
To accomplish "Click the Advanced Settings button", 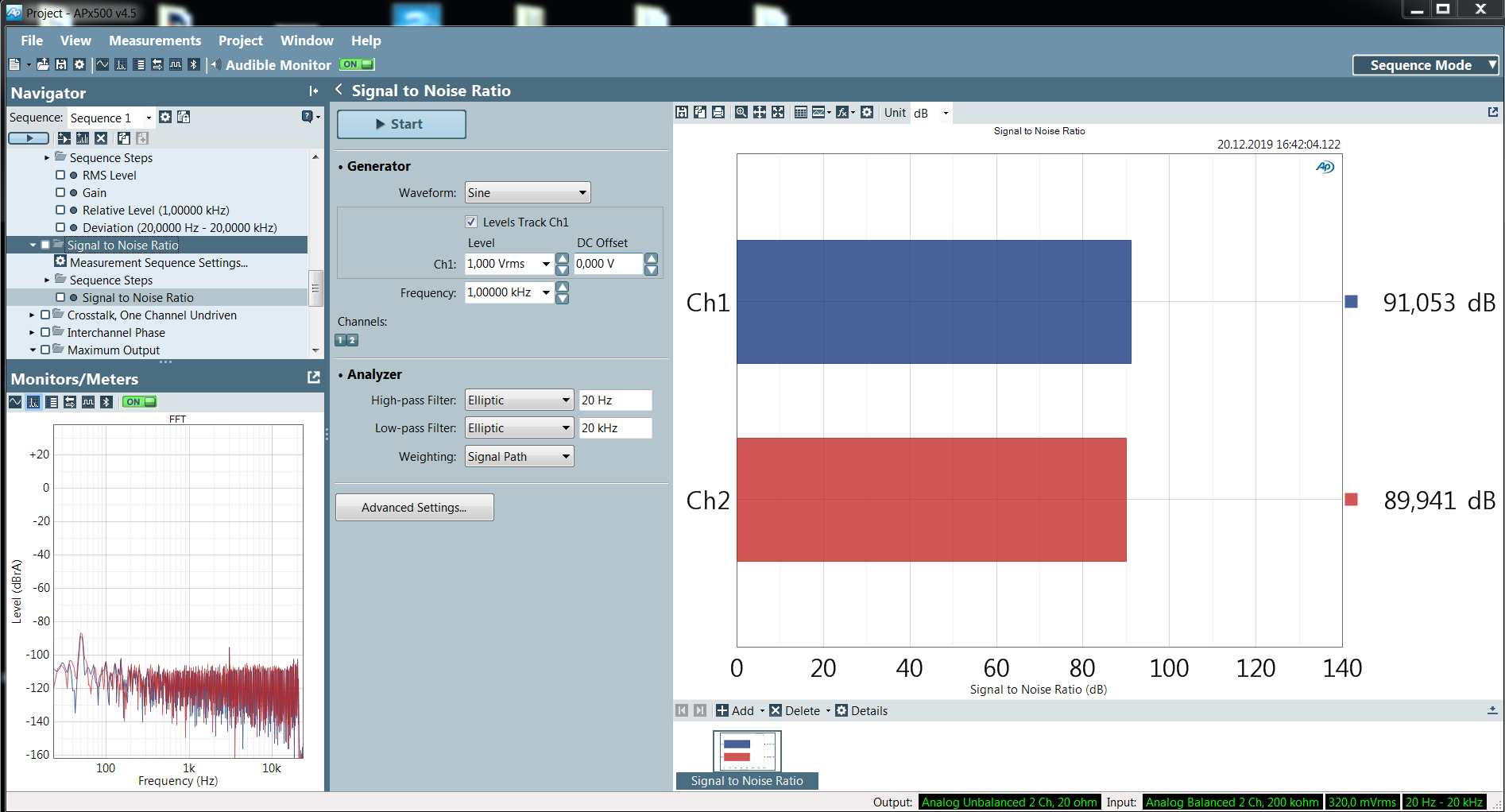I will [x=414, y=508].
